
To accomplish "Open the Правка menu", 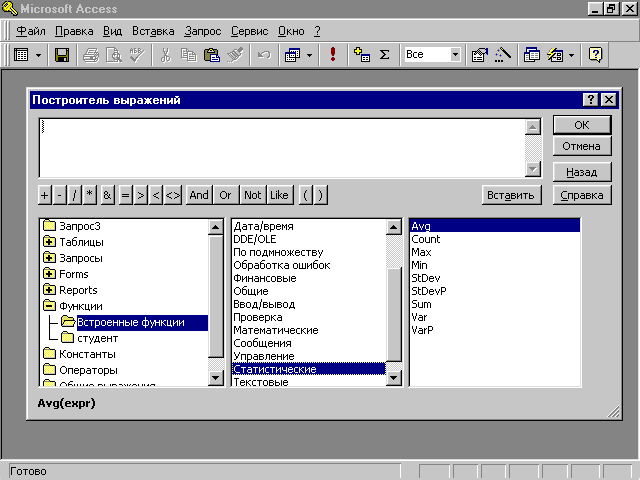I will 74,31.
